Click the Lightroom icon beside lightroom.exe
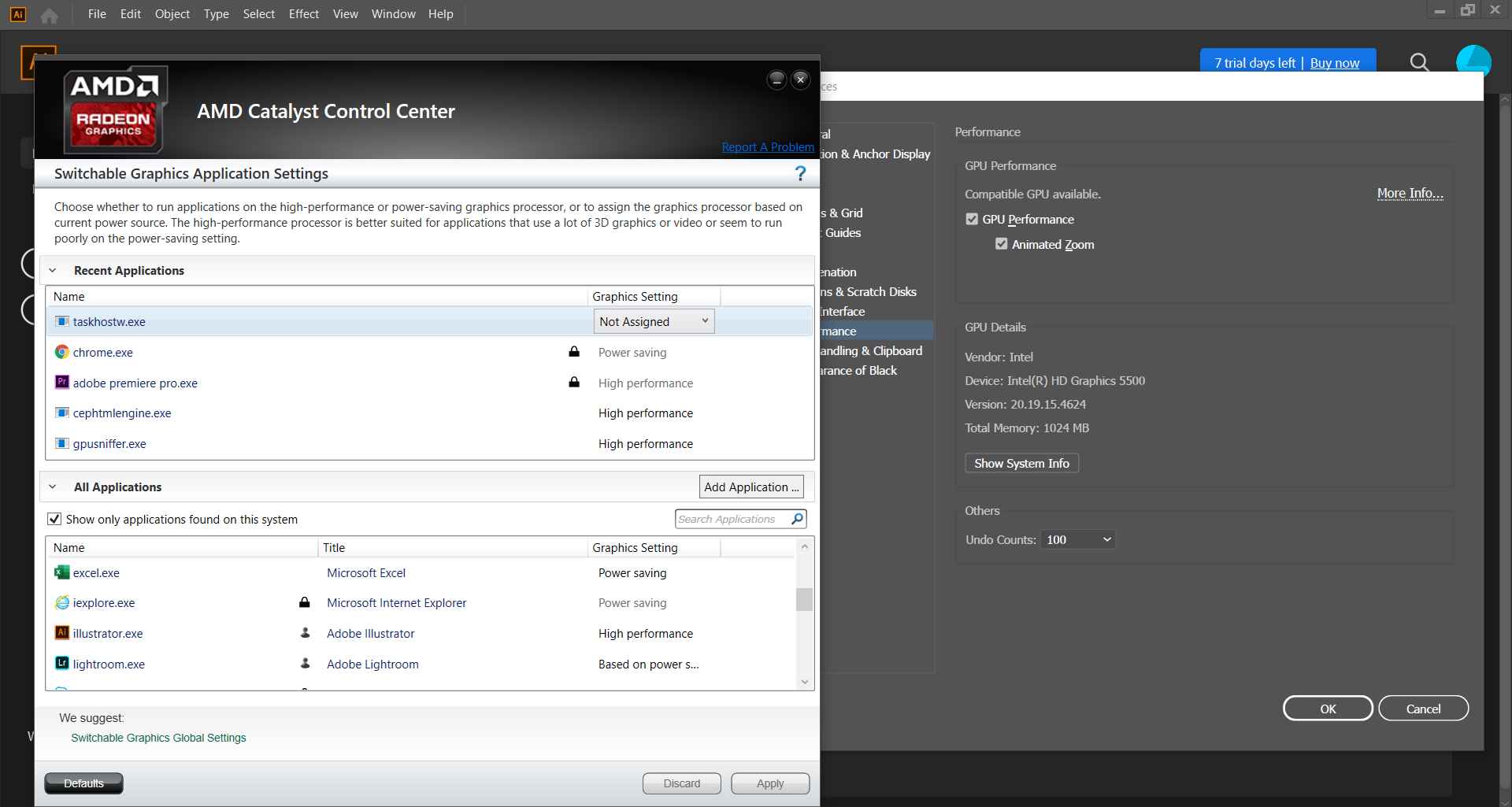Screen dimensions: 1512x807 coord(61,664)
